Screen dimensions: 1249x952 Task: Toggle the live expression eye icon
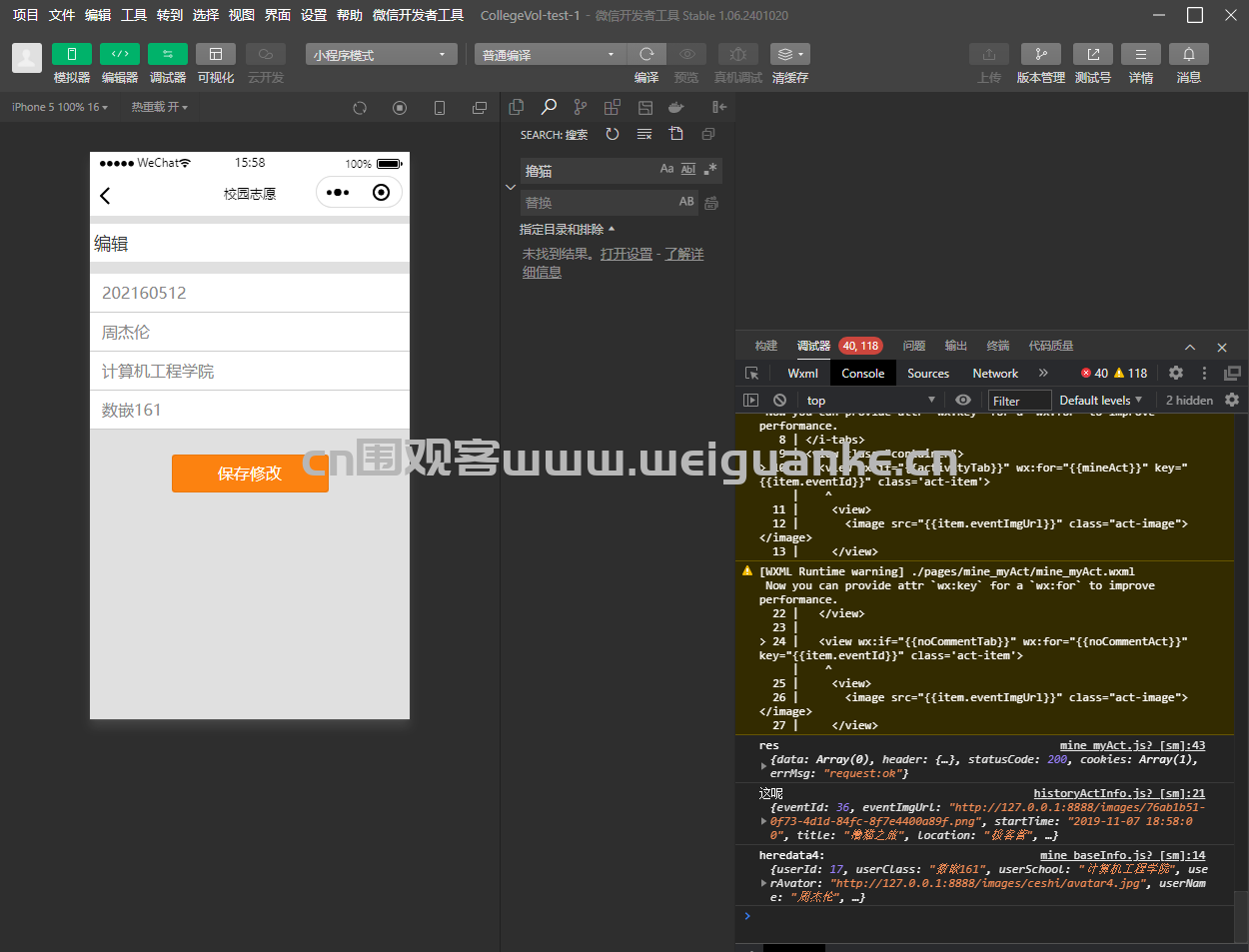pyautogui.click(x=963, y=401)
